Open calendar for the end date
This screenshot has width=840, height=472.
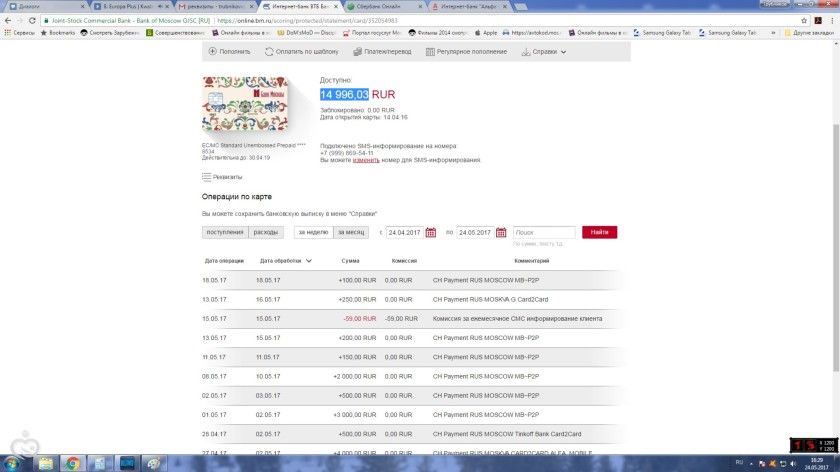(500, 232)
